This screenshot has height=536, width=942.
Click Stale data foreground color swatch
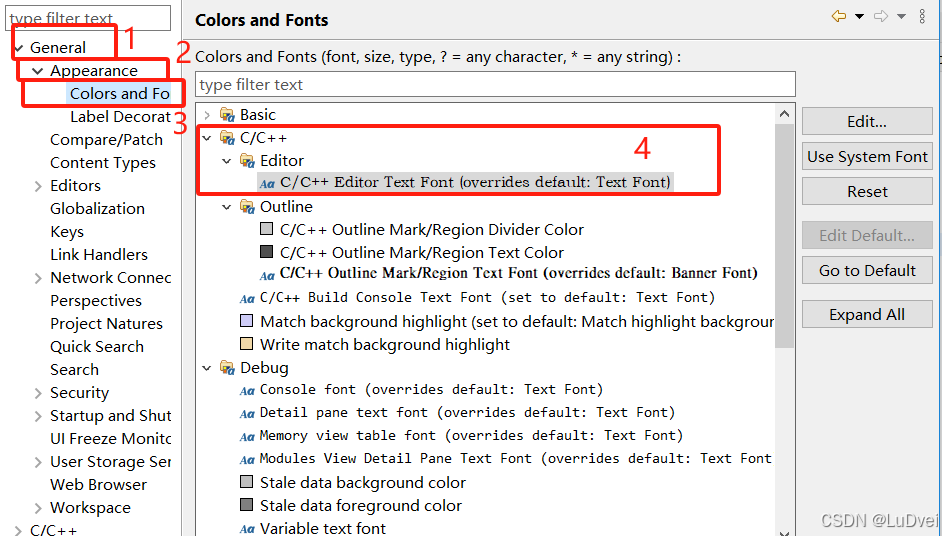coord(246,504)
